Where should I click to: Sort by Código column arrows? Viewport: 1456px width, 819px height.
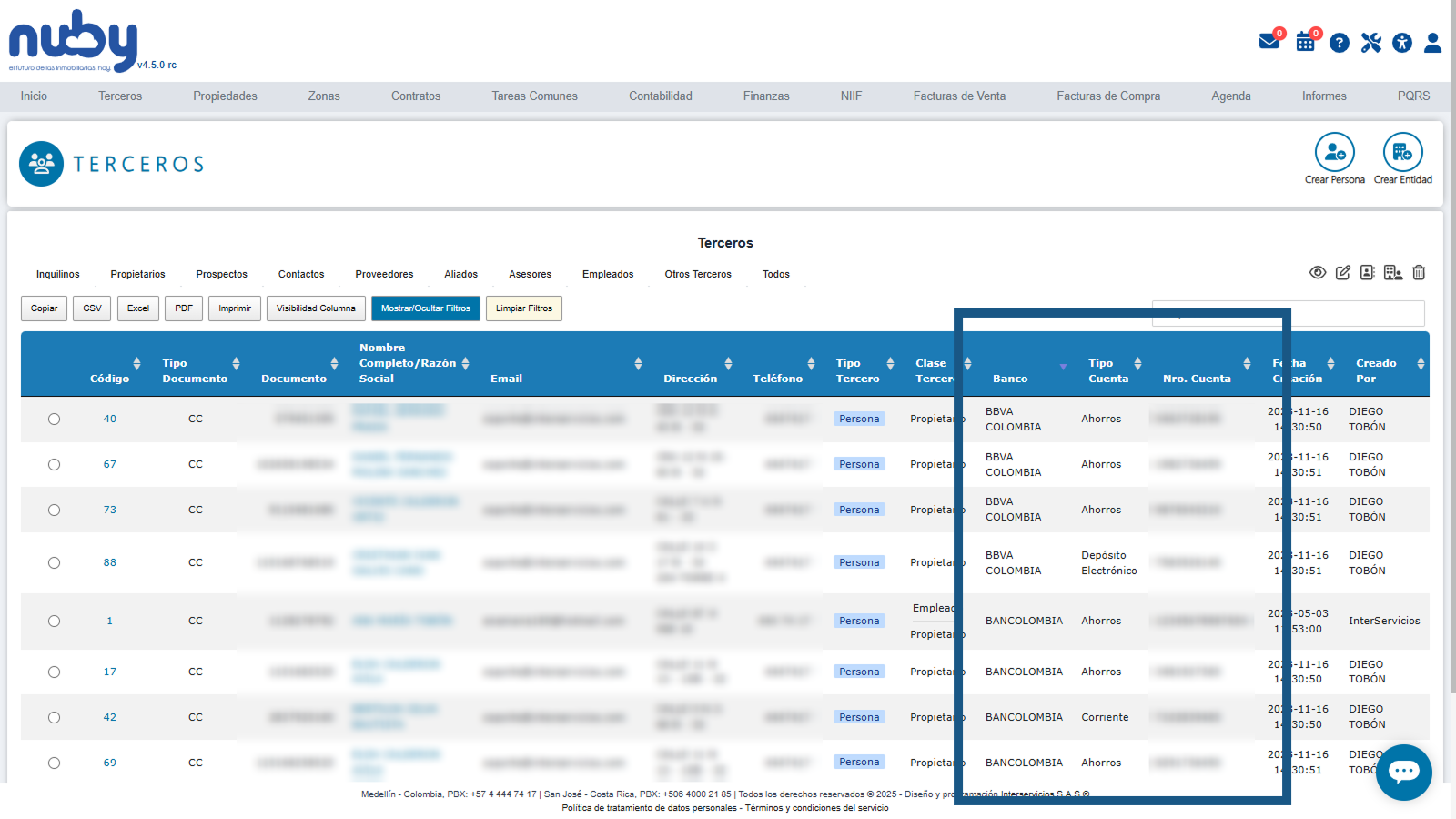tap(136, 364)
